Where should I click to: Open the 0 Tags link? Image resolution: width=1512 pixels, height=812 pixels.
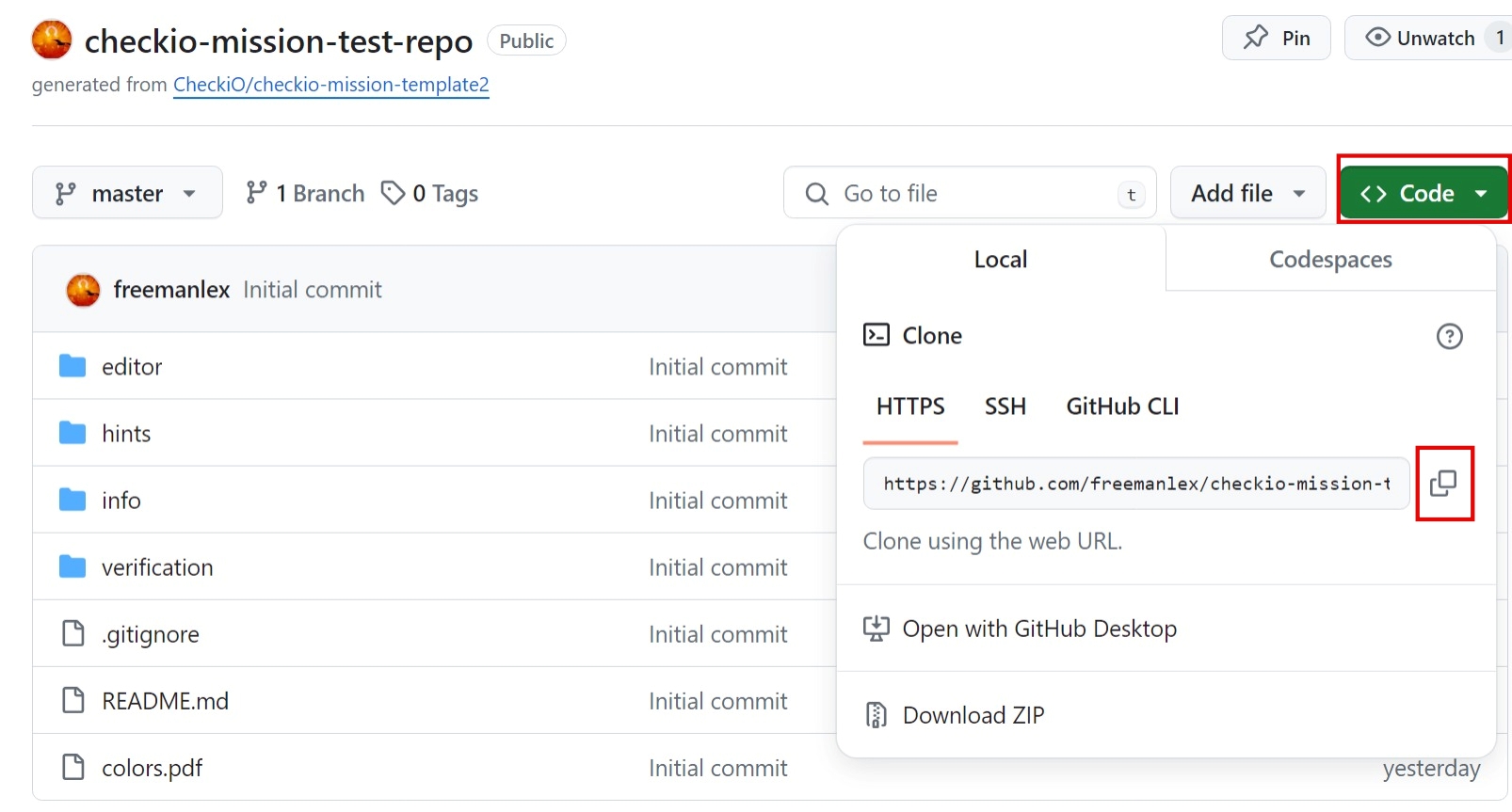(429, 193)
